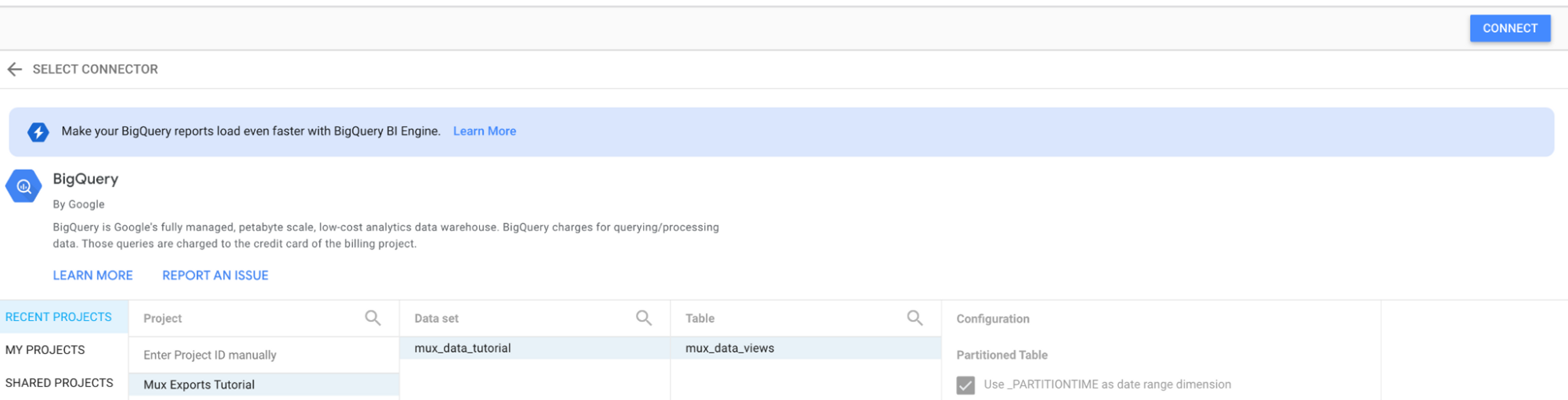Select the Mux Exports Tutorial project
This screenshot has height=400, width=1568.
point(264,385)
